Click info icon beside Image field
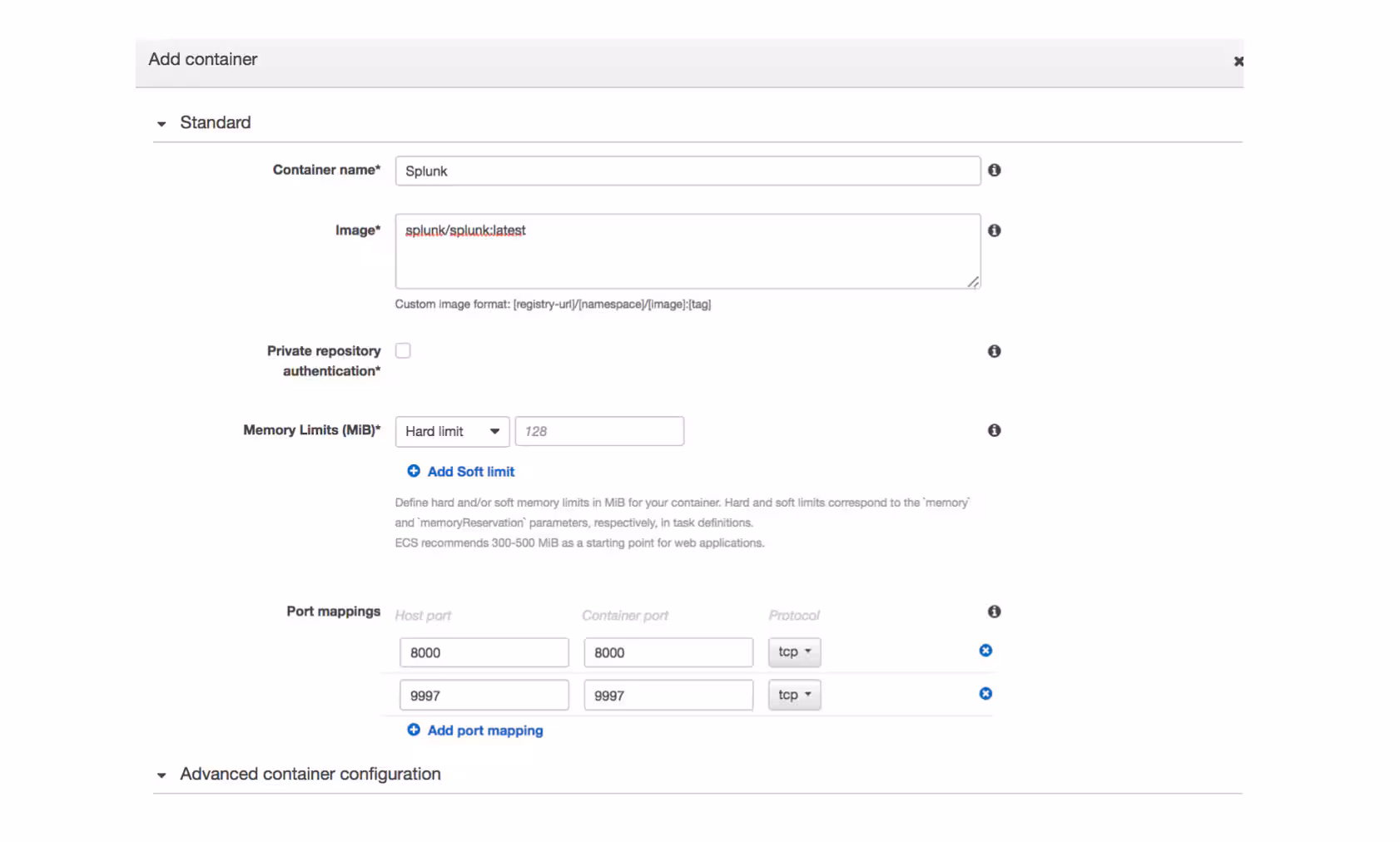The height and width of the screenshot is (842, 1400). pyautogui.click(x=994, y=230)
